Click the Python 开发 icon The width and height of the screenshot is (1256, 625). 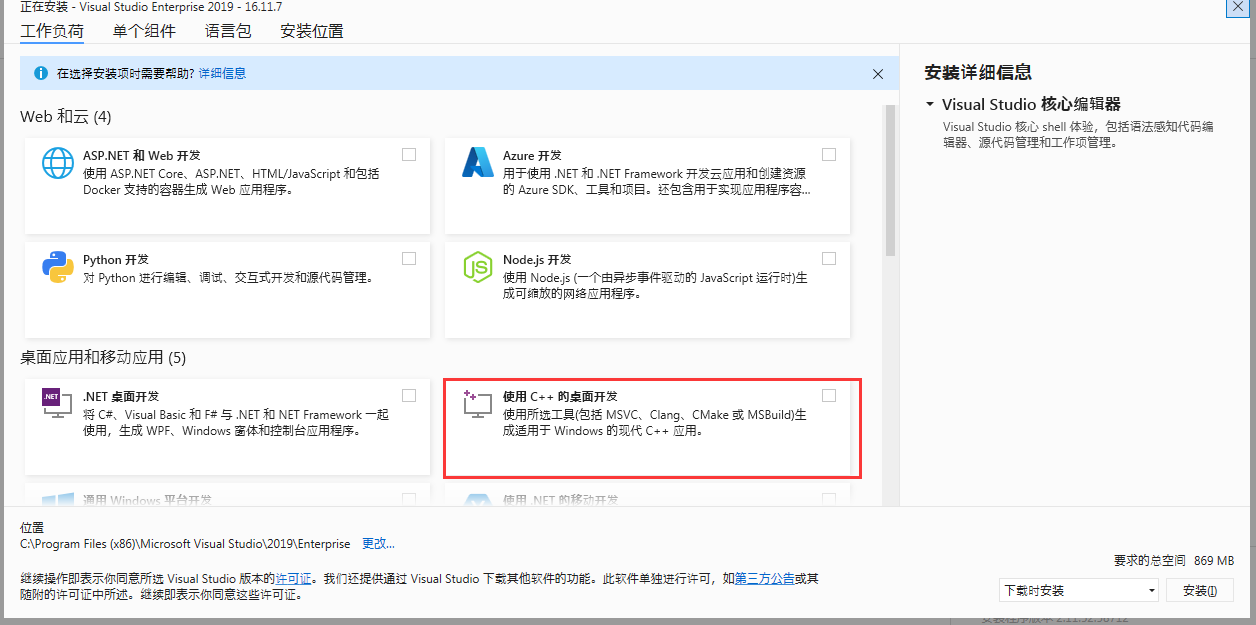pyautogui.click(x=57, y=267)
